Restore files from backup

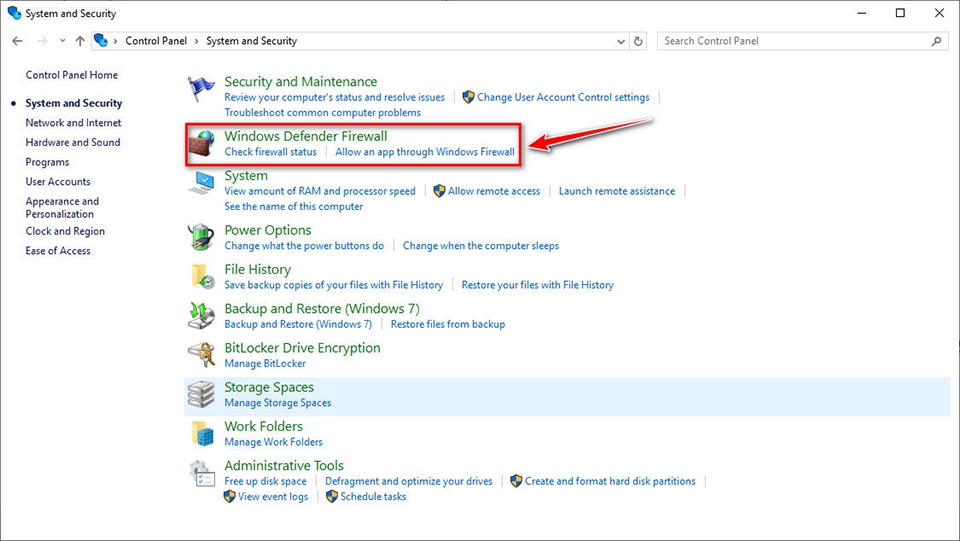click(448, 324)
